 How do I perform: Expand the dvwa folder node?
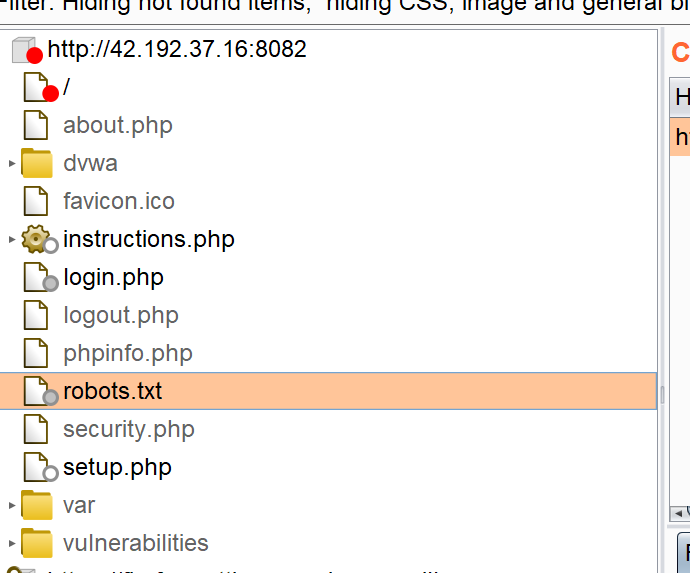coord(12,163)
